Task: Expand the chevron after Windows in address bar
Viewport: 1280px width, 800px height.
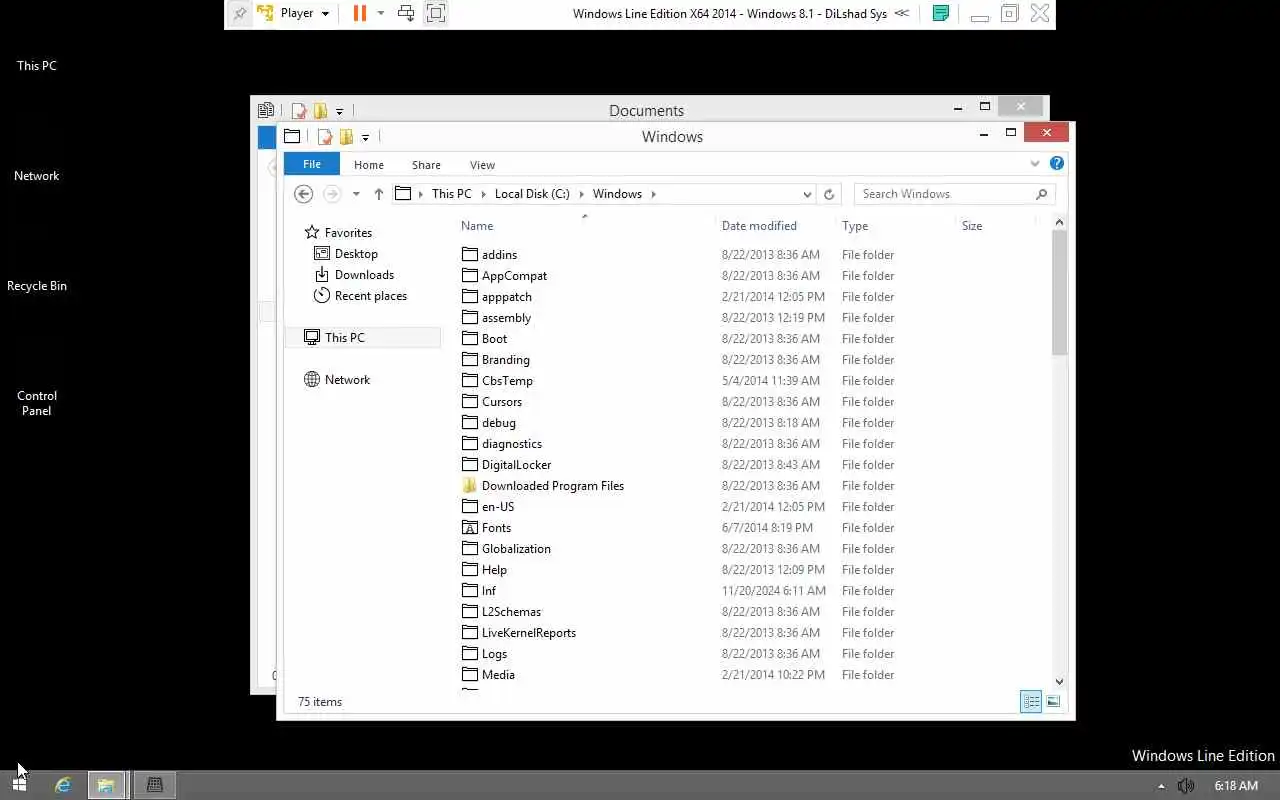Action: click(x=653, y=194)
